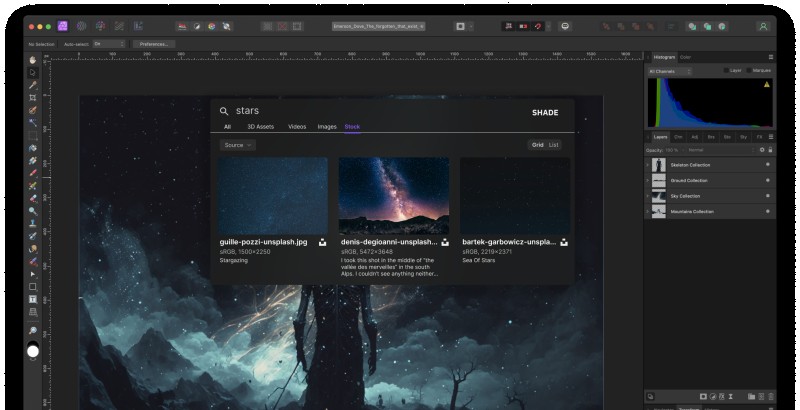Click the layer lock icon
Screen dimensions: 800x410
770,150
